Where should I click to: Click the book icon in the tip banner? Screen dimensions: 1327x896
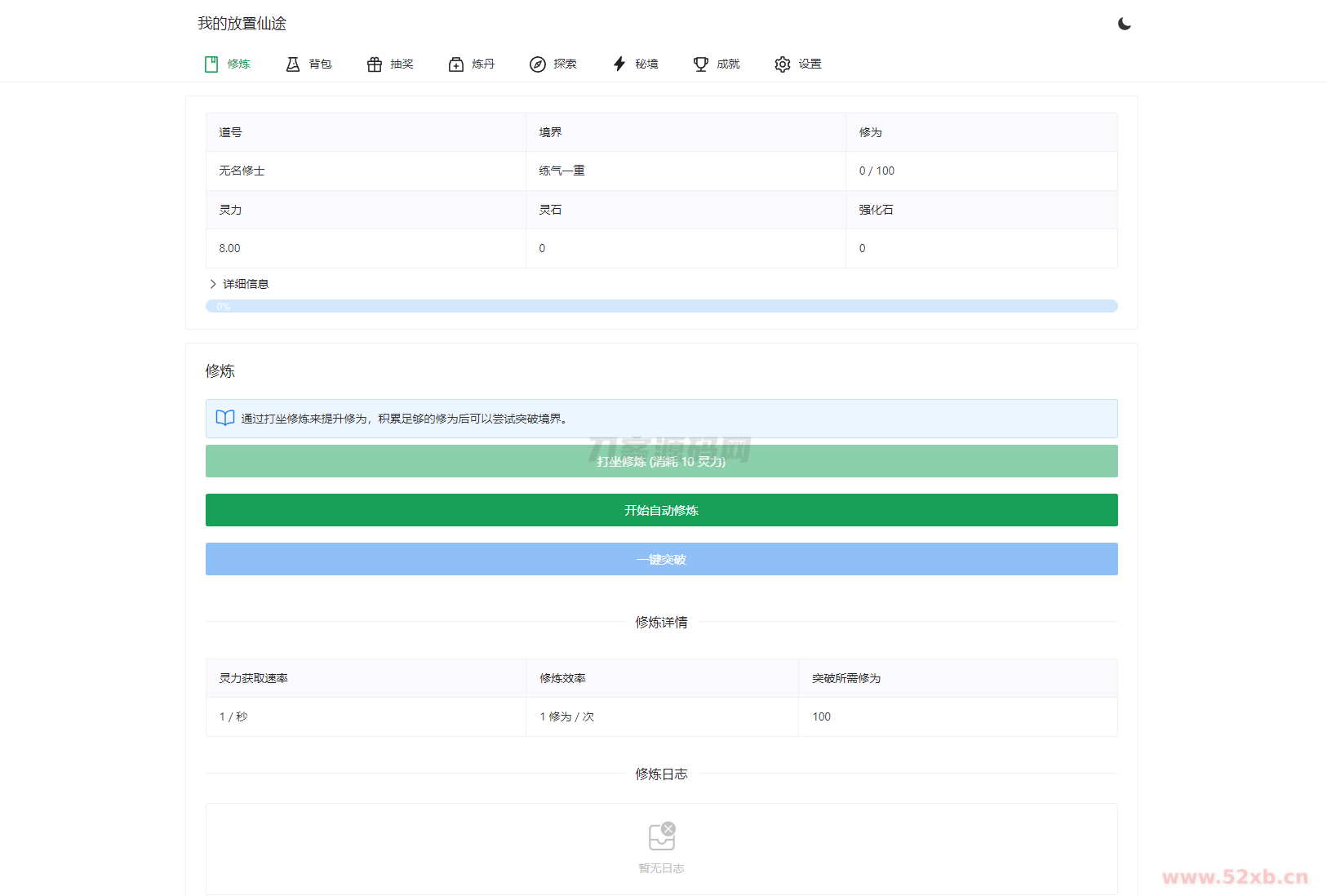(x=224, y=418)
